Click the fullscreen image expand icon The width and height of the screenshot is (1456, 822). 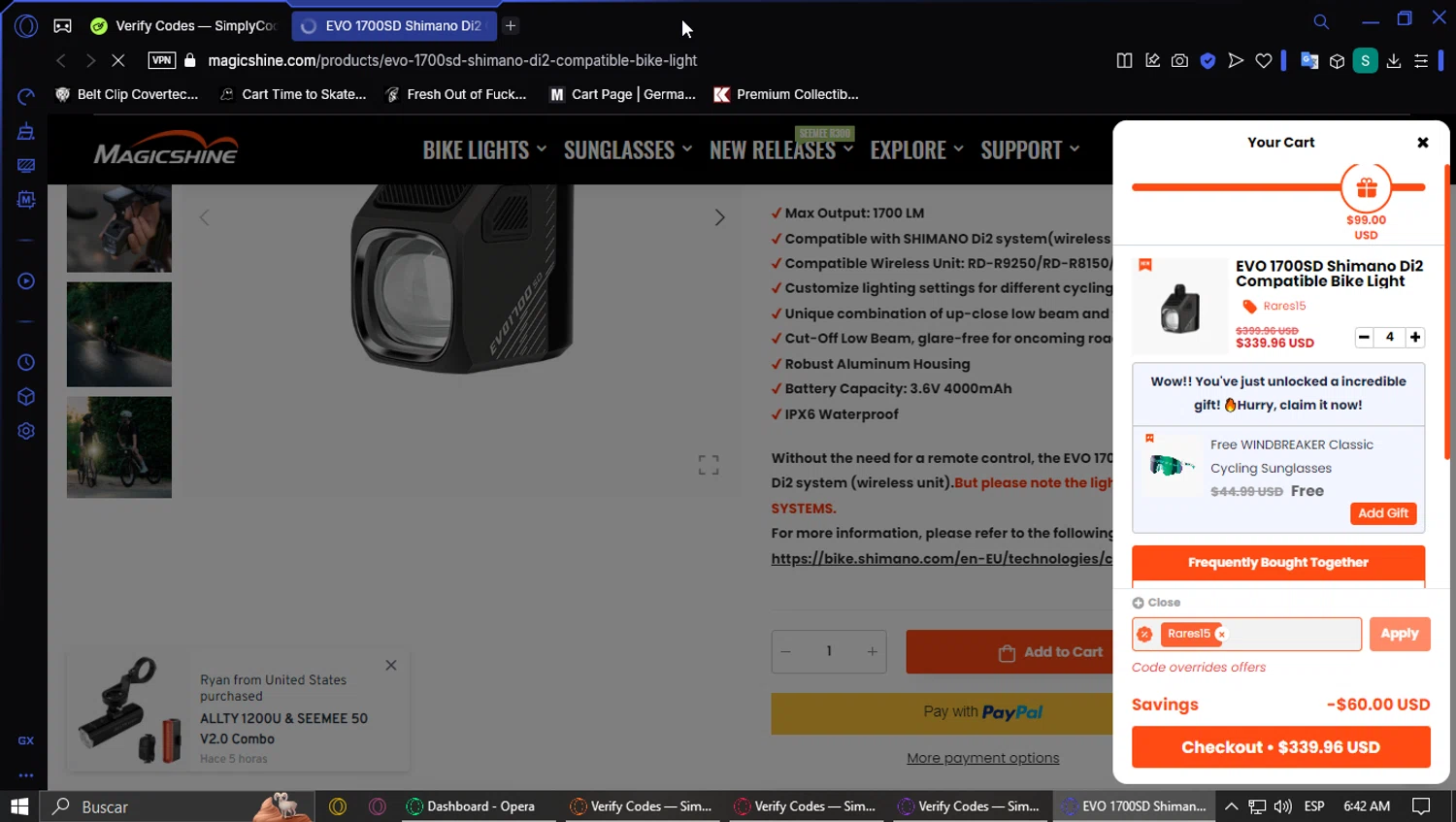709,465
